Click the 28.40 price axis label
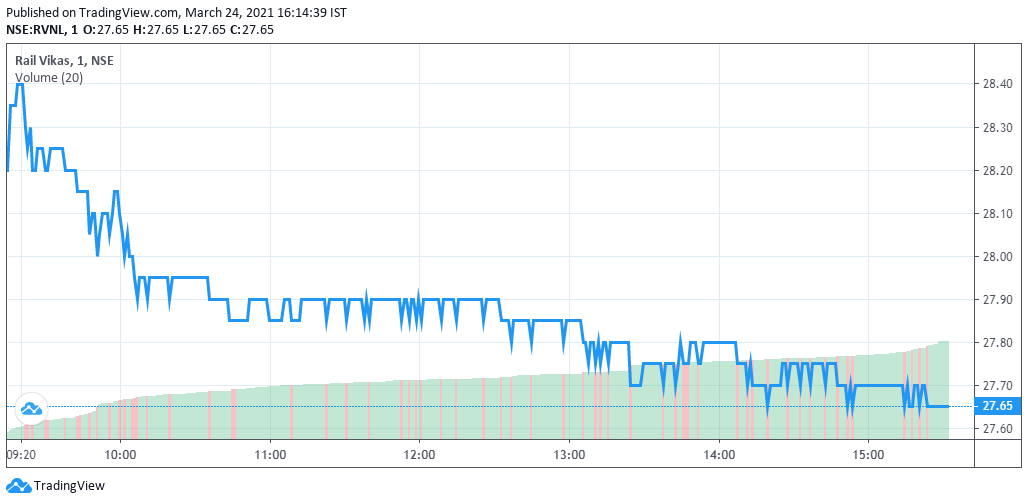The height and width of the screenshot is (504, 1028). click(x=998, y=85)
